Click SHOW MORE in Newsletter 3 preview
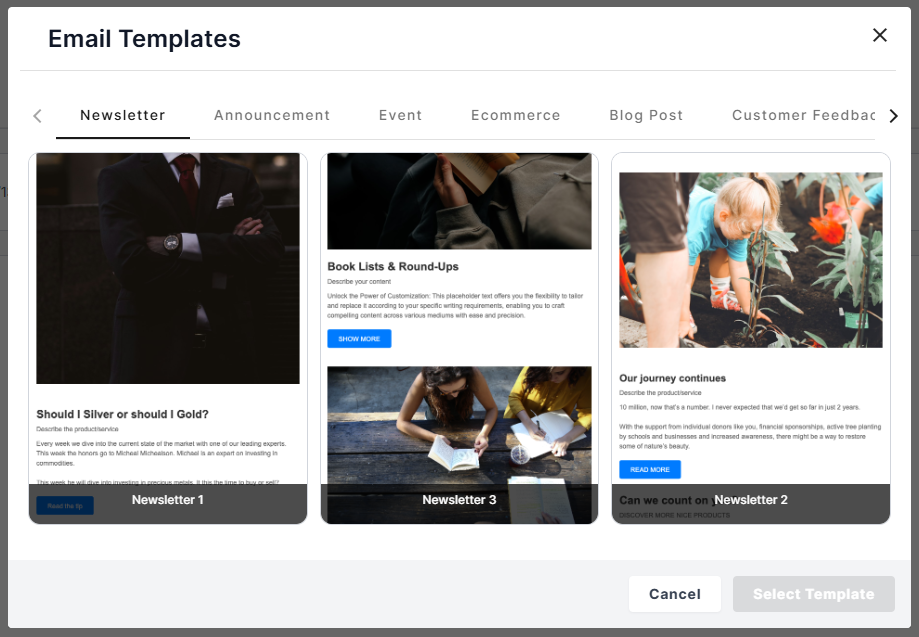Image resolution: width=919 pixels, height=637 pixels. point(359,339)
